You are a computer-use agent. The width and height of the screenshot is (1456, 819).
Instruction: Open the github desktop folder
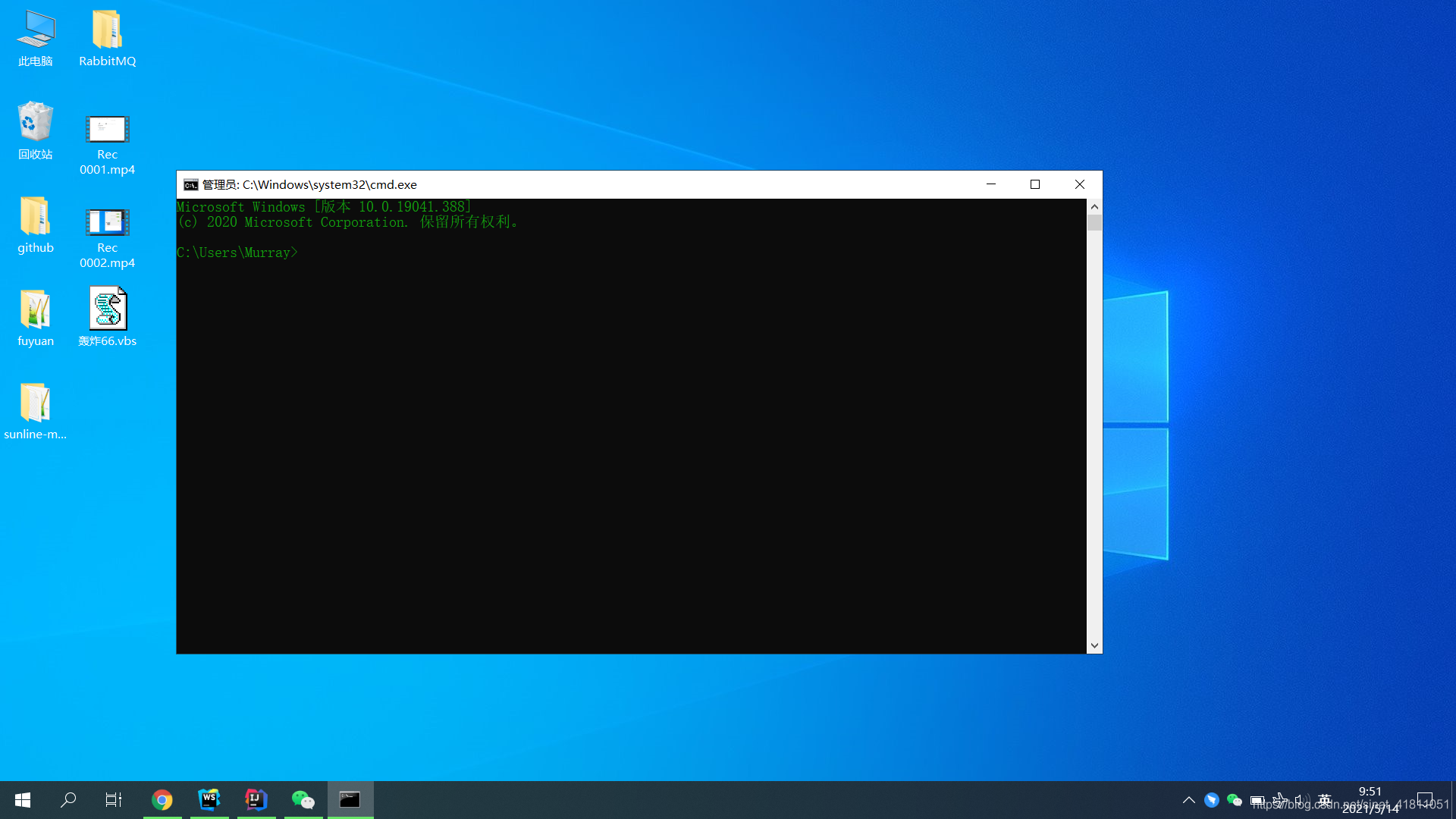tap(35, 216)
